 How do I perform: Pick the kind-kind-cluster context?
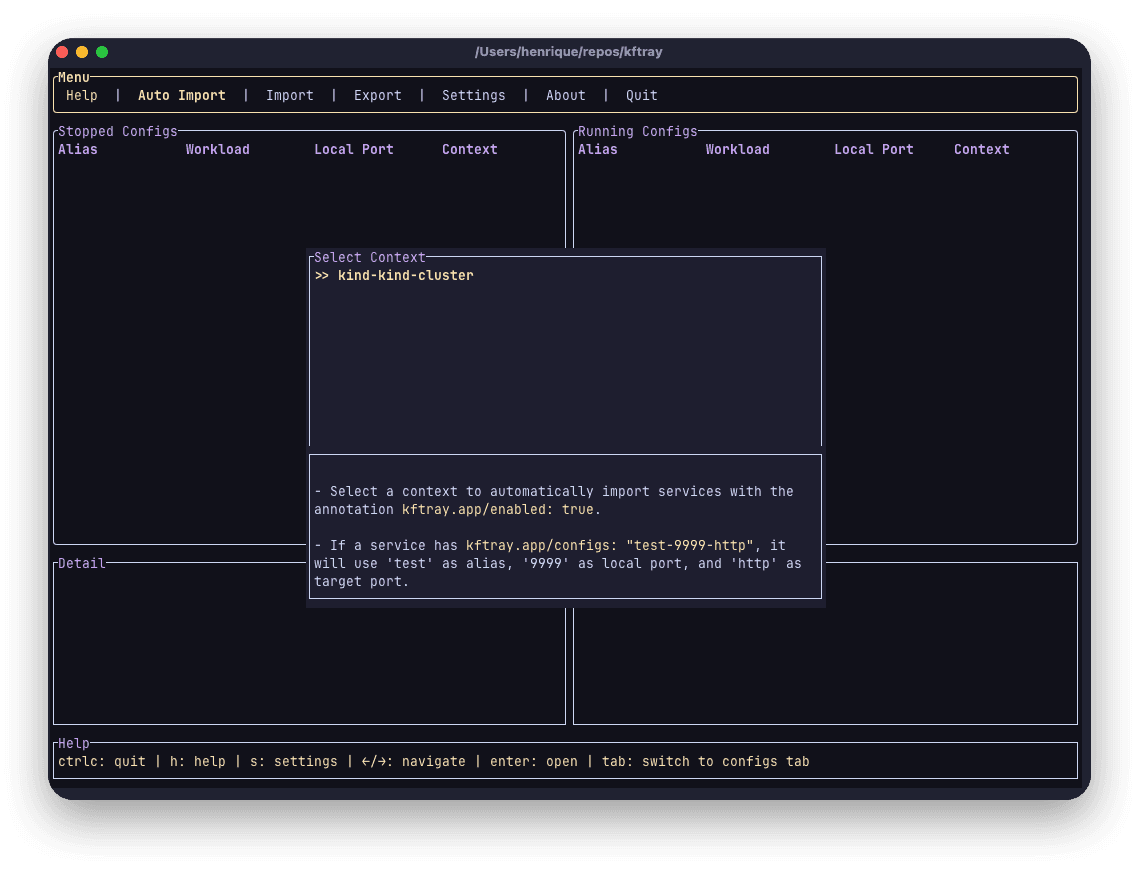click(x=405, y=276)
